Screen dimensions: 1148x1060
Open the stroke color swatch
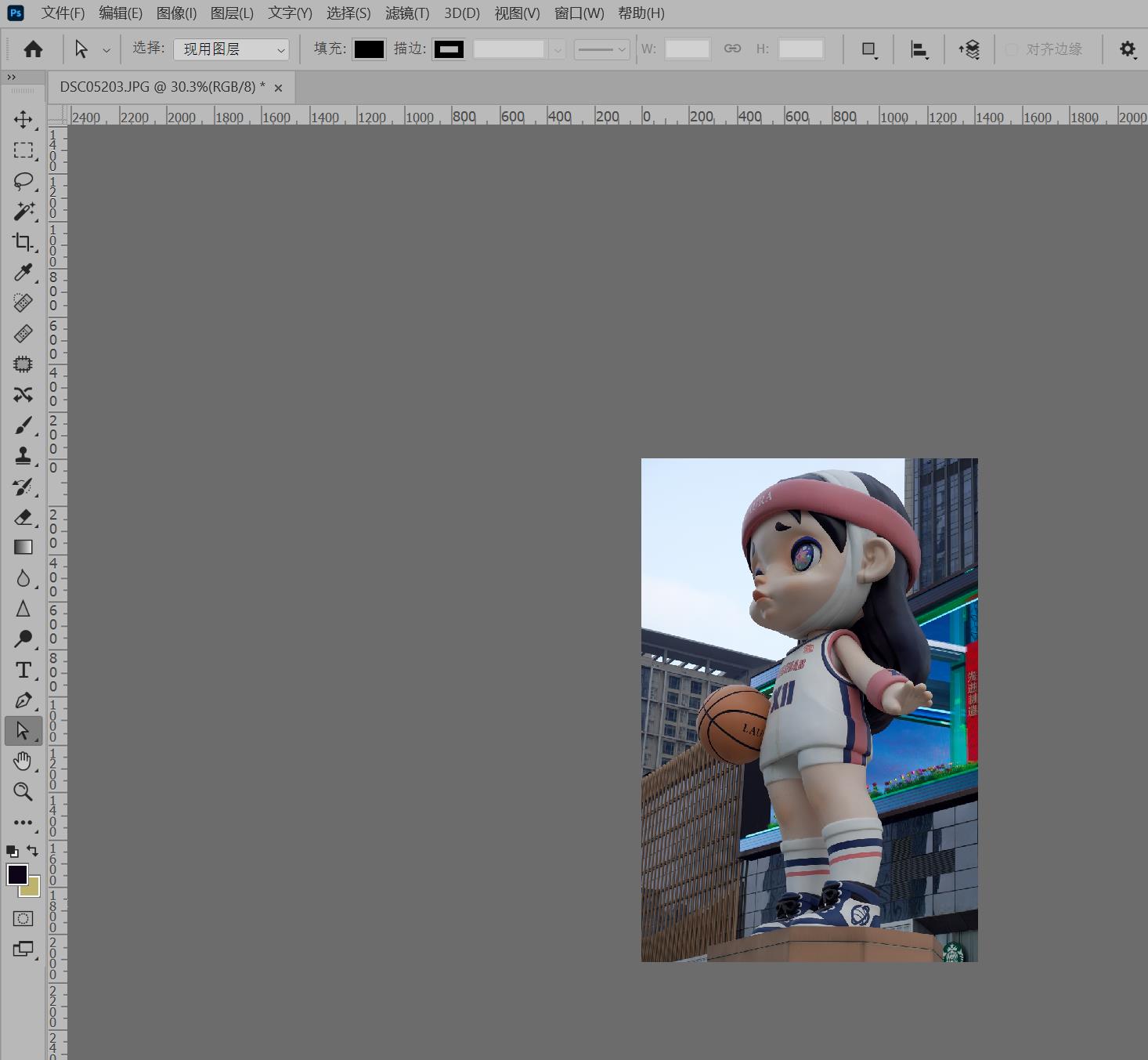click(449, 49)
